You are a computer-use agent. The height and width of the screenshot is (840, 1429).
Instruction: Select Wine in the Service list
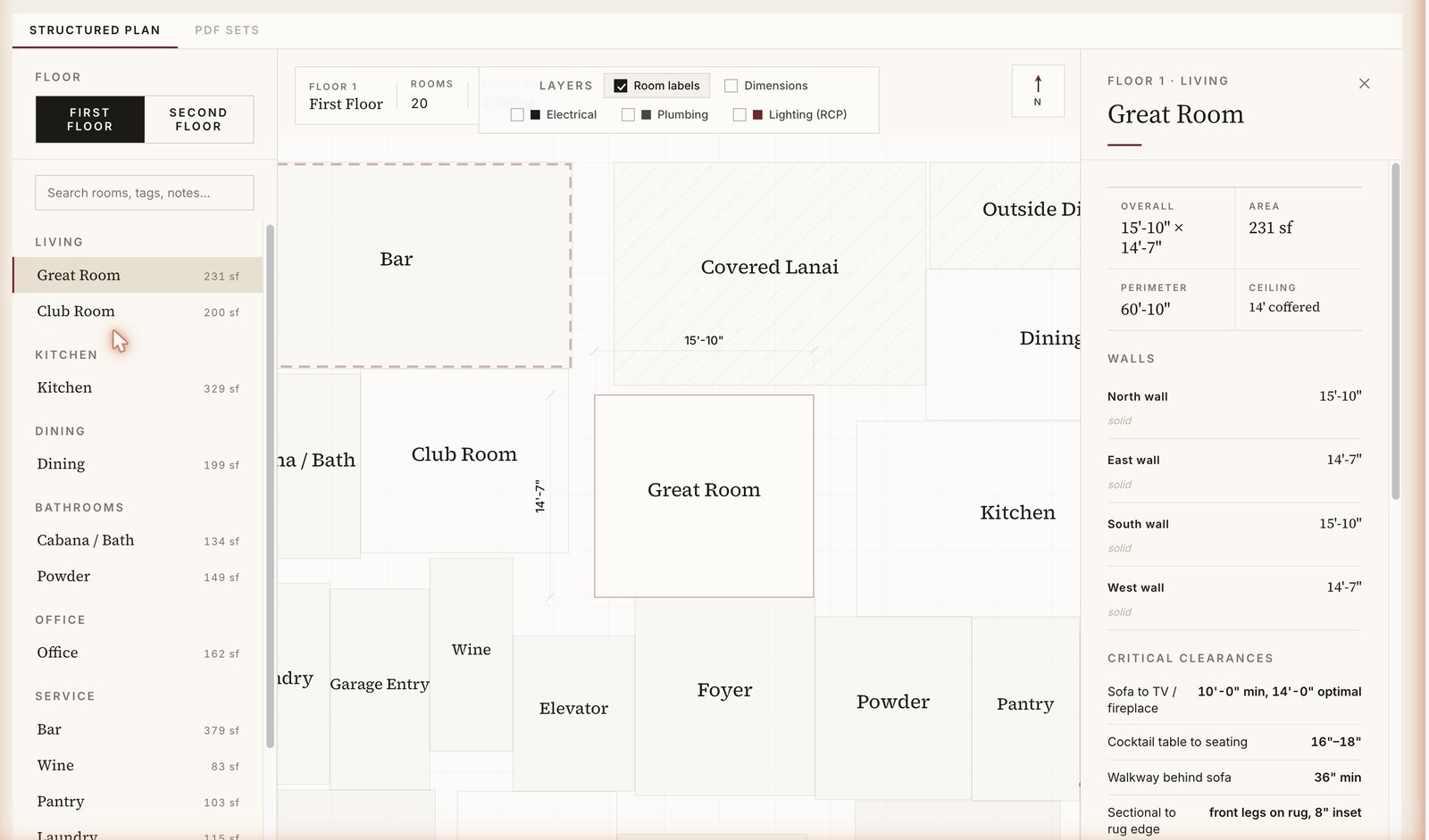pyautogui.click(x=138, y=766)
